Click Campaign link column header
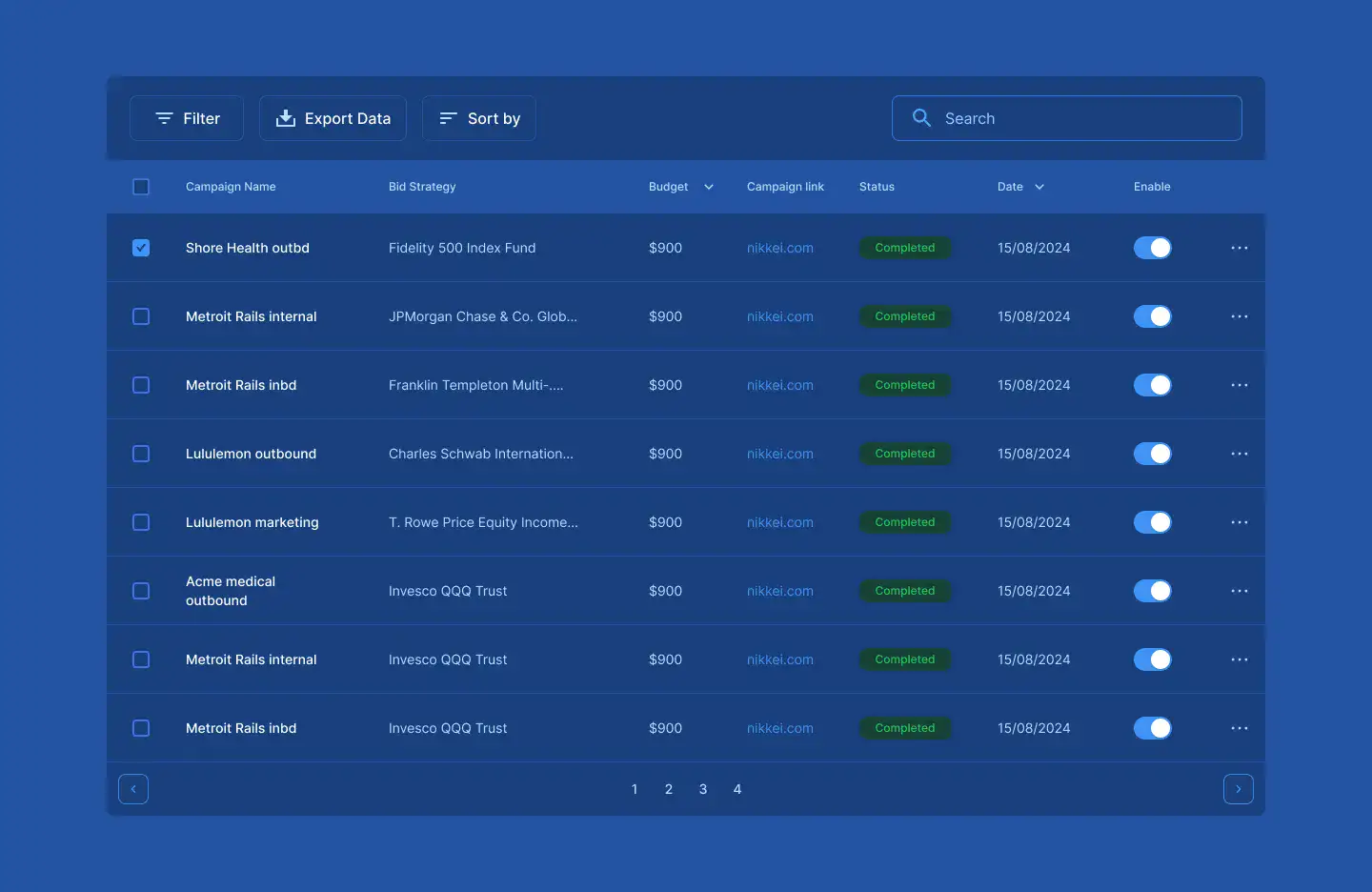1372x892 pixels. pos(785,187)
